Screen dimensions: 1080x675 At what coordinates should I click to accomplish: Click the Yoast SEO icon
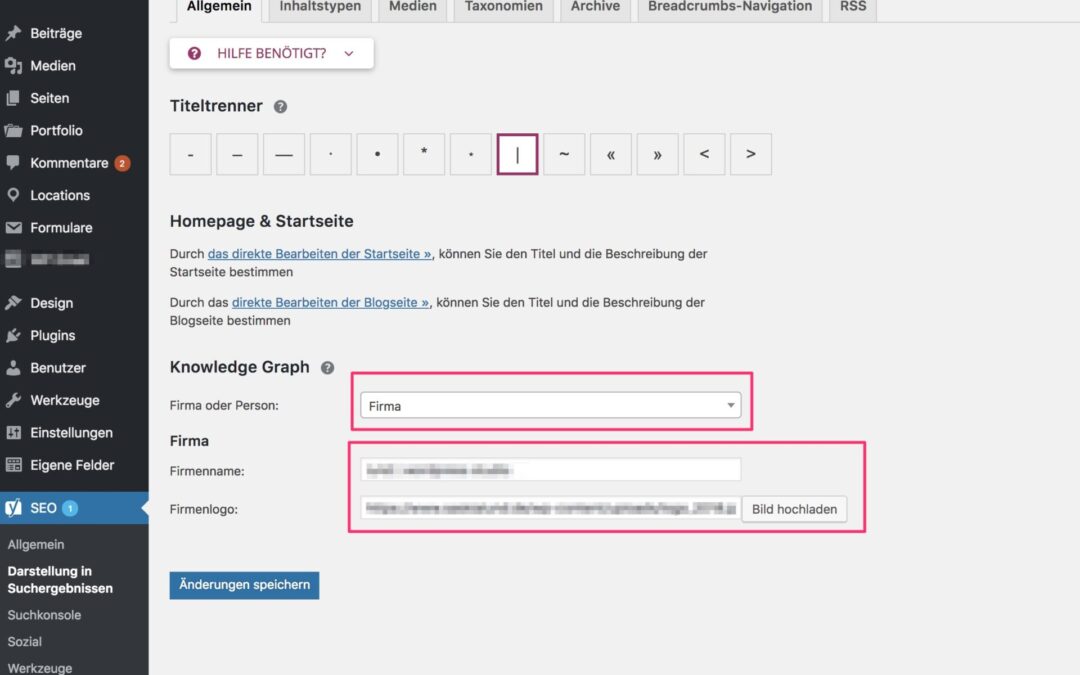[14, 508]
